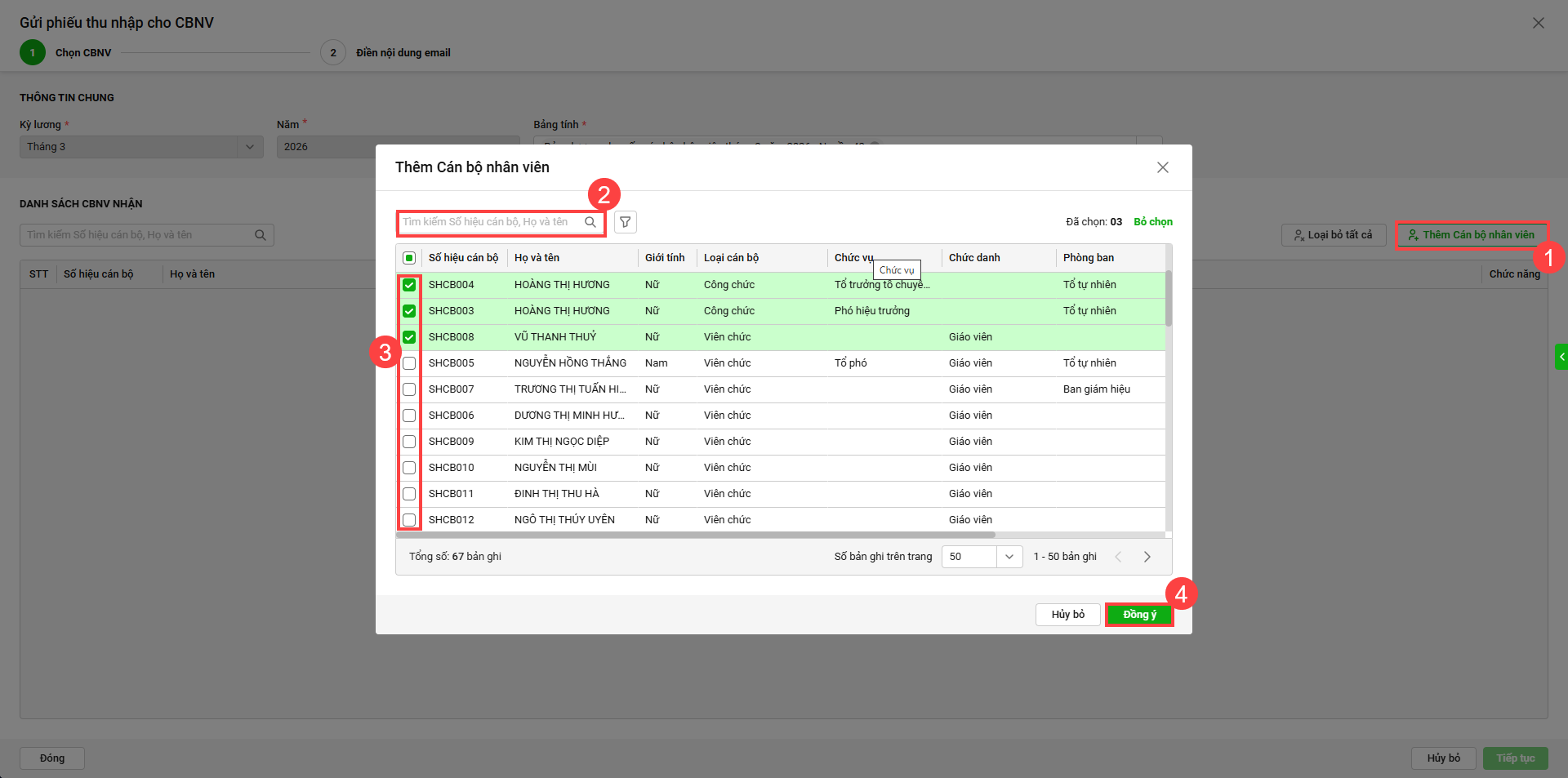
Task: Select step 1 Chọn CBNV
Action: click(33, 52)
